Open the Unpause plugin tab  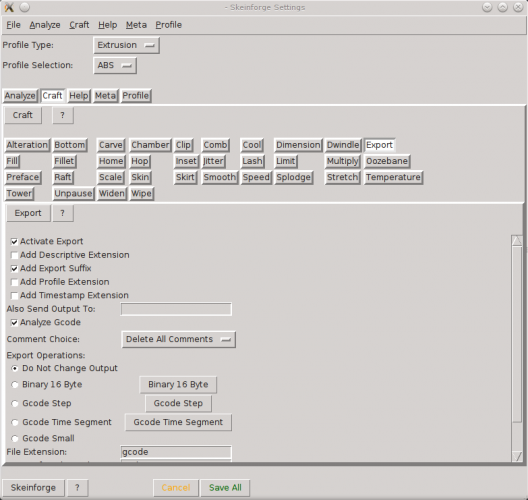[x=73, y=194]
